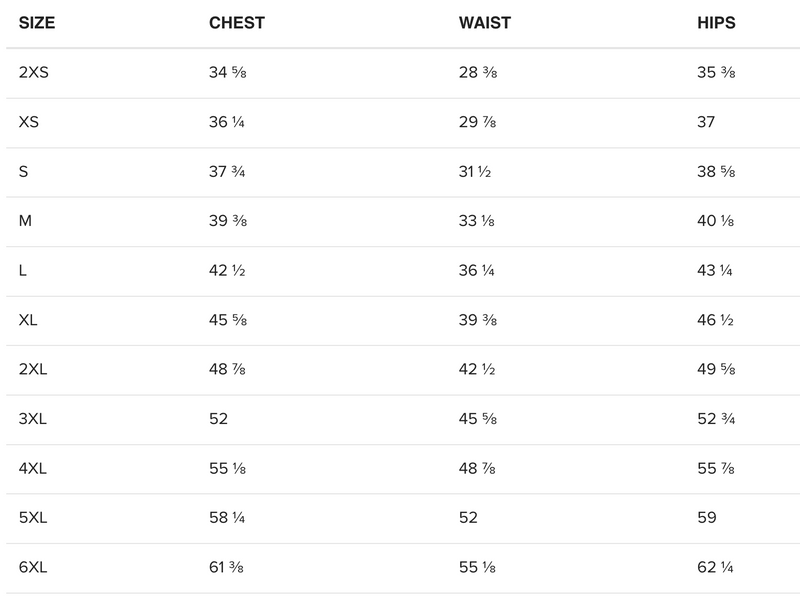Screen dimensions: 800x605
Task: Select the 3XL size row label
Action: click(33, 419)
